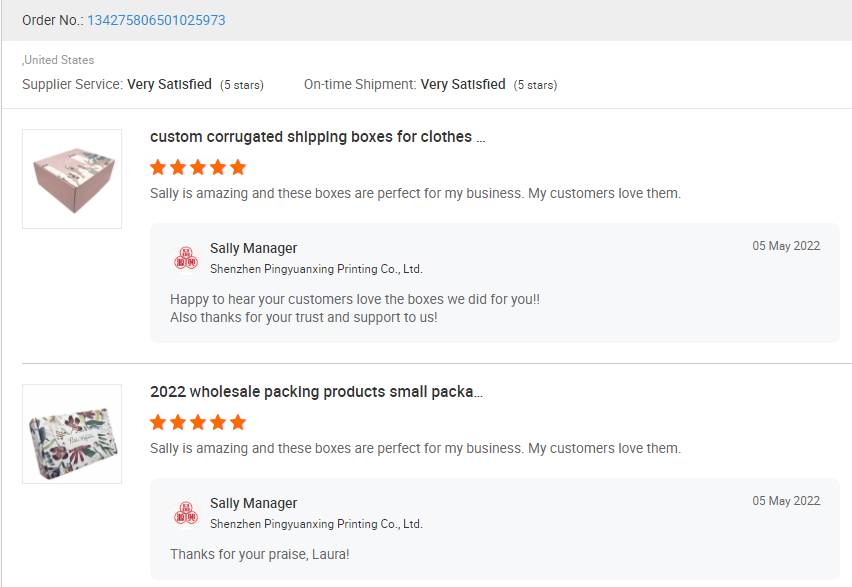The height and width of the screenshot is (587, 852).
Task: Open Shenzhen Pingyuanxing Printing link in corrugated boxes reply
Action: [316, 269]
